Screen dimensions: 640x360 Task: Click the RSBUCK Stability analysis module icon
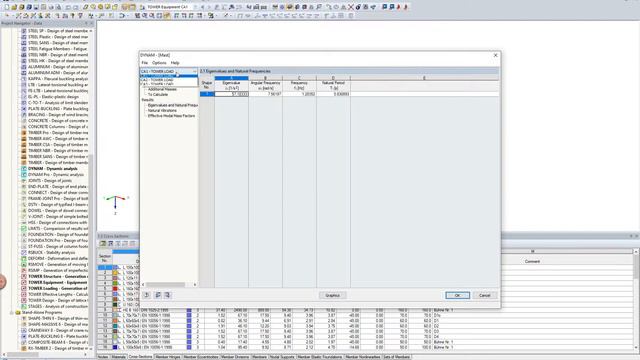tap(24, 253)
